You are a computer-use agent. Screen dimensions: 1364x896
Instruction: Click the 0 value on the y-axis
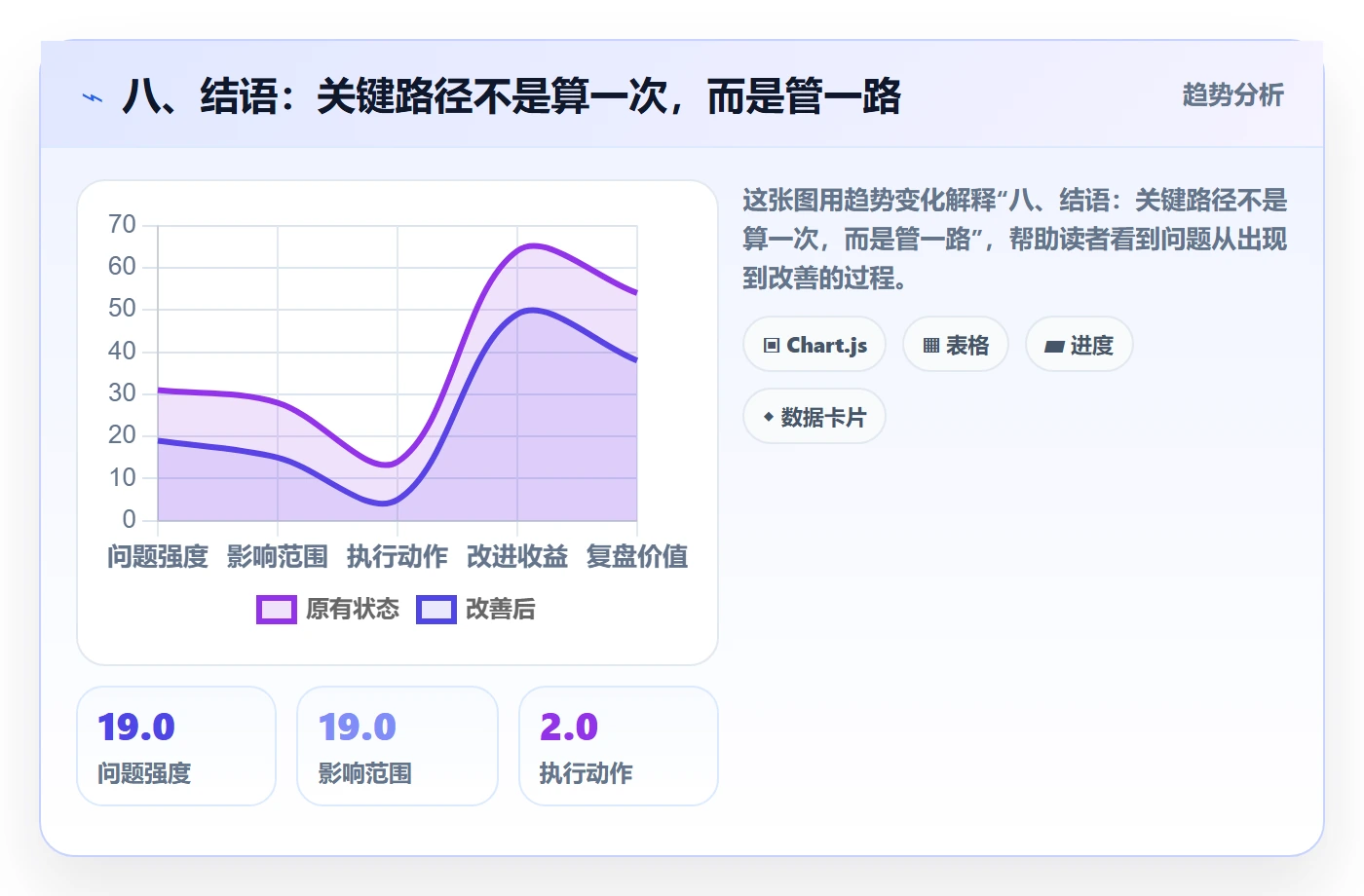[129, 520]
